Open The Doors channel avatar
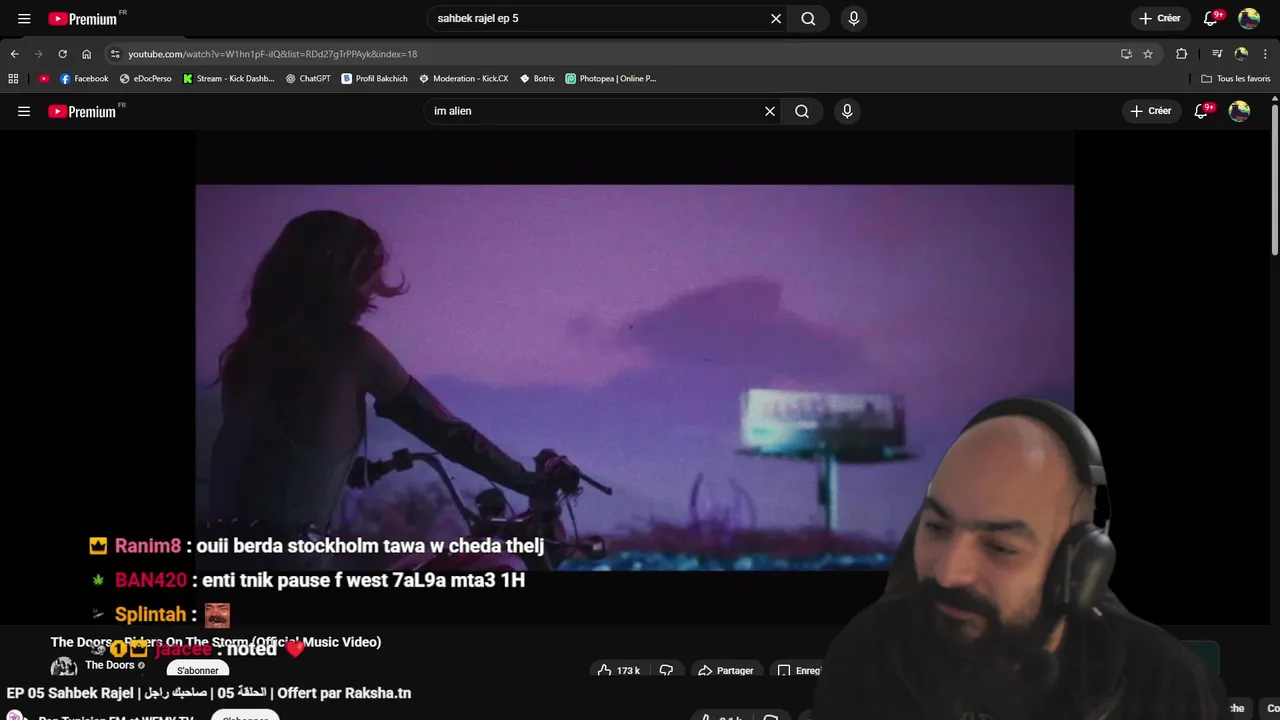 point(64,667)
